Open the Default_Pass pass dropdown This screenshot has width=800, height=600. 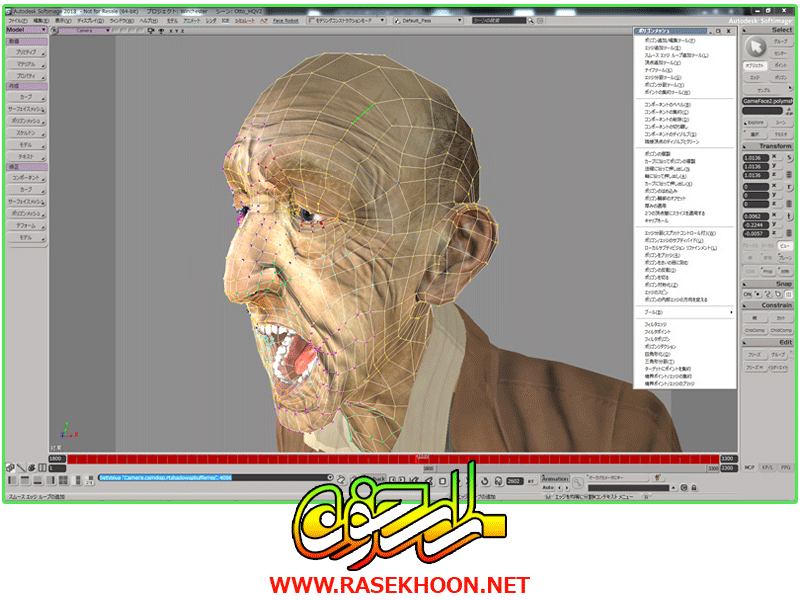pos(428,20)
